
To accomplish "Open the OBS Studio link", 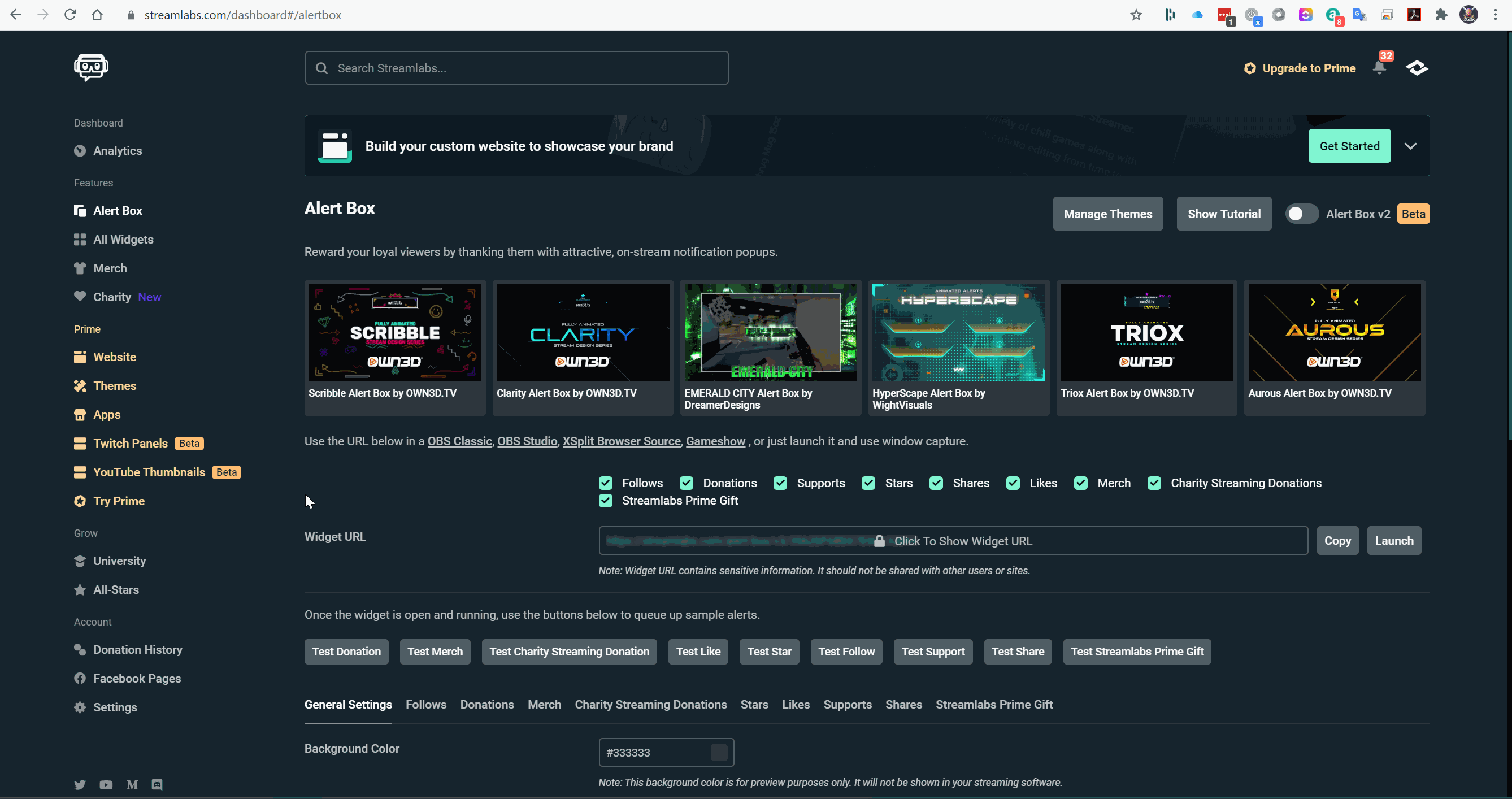I will pyautogui.click(x=527, y=441).
